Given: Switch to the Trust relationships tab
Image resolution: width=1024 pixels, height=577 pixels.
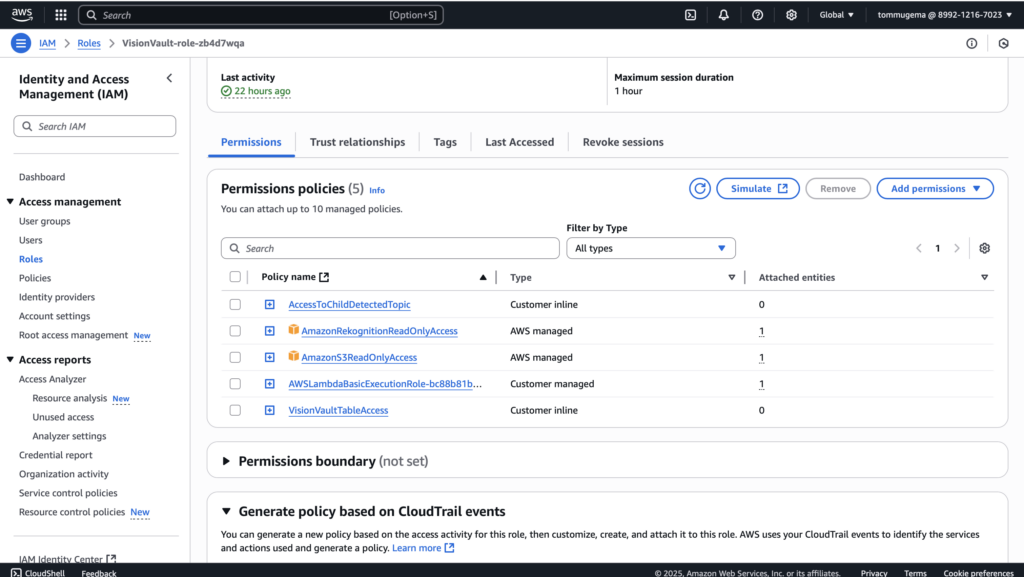Looking at the screenshot, I should [x=357, y=142].
